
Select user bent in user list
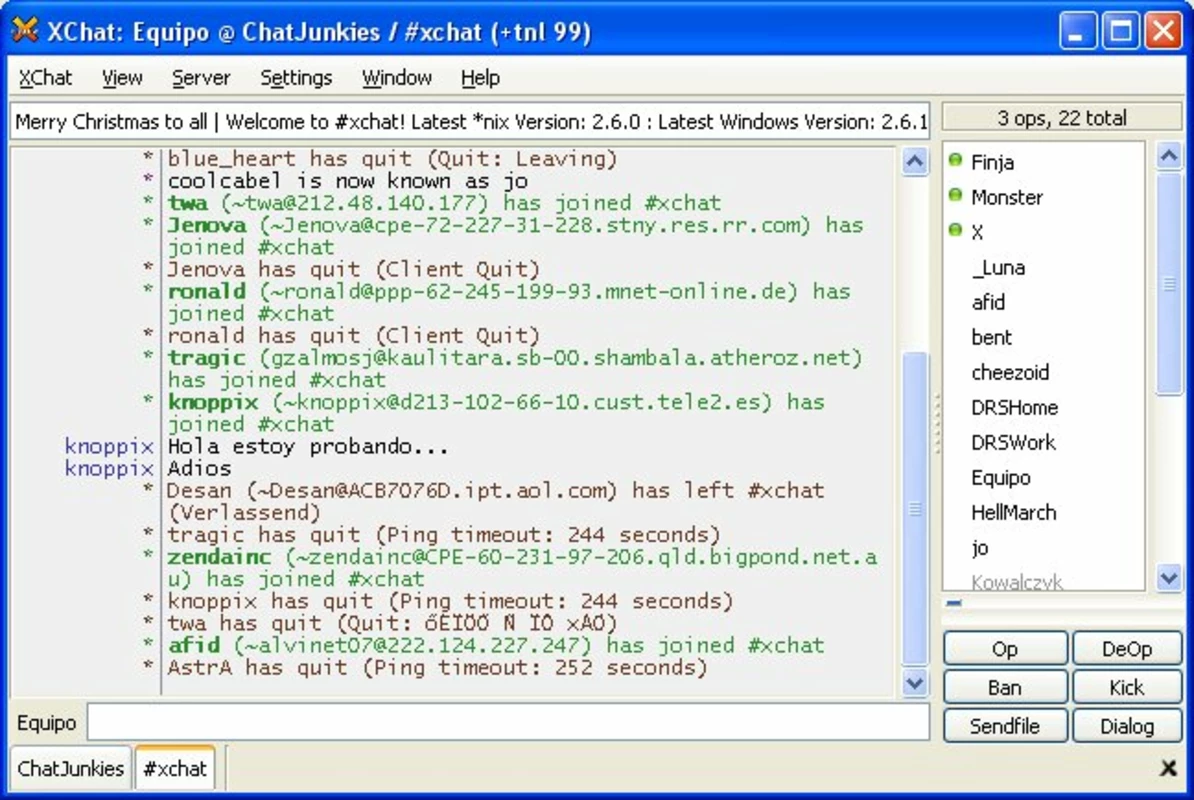point(1043,337)
